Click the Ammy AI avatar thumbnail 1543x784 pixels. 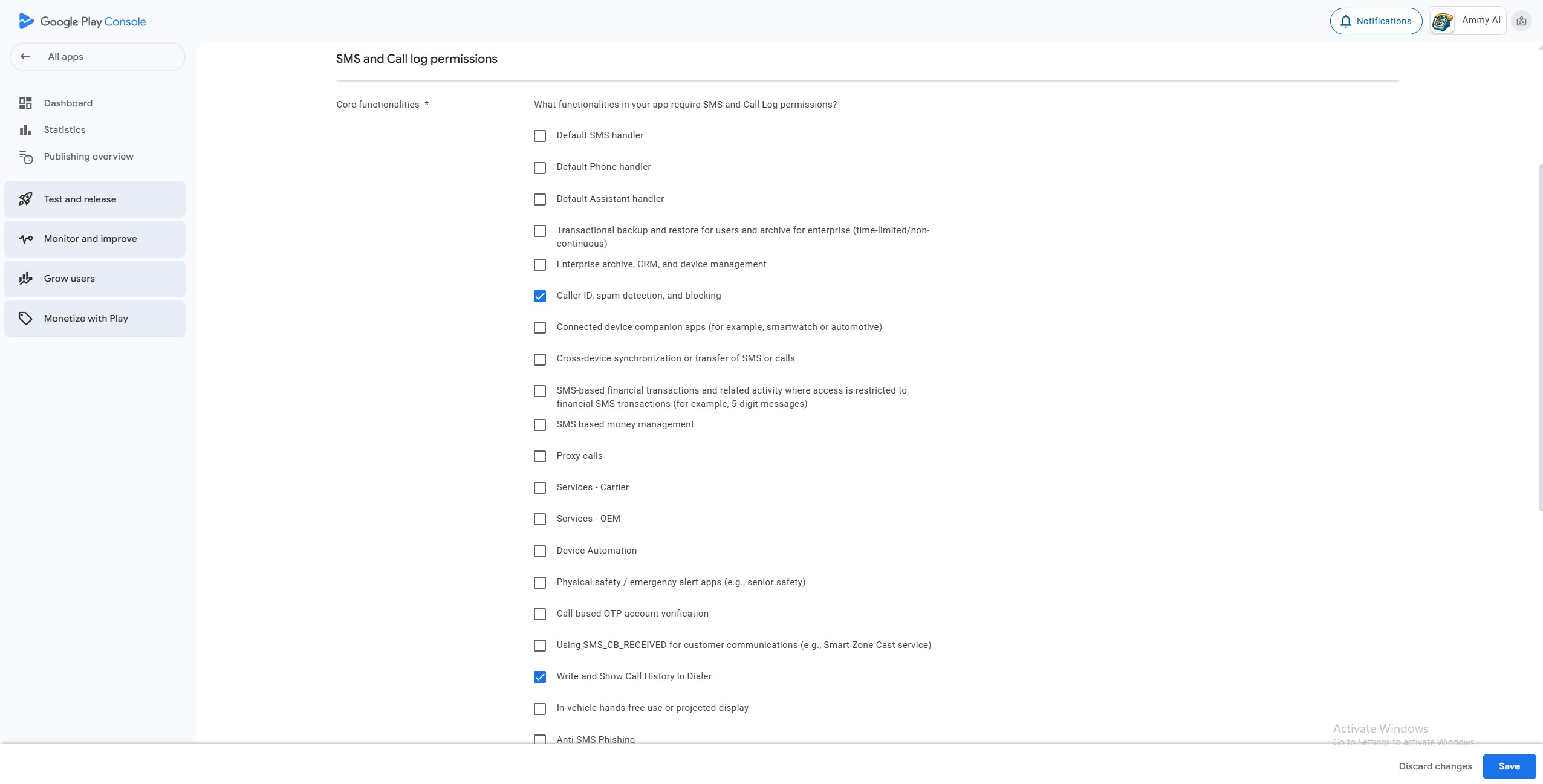coord(1442,22)
